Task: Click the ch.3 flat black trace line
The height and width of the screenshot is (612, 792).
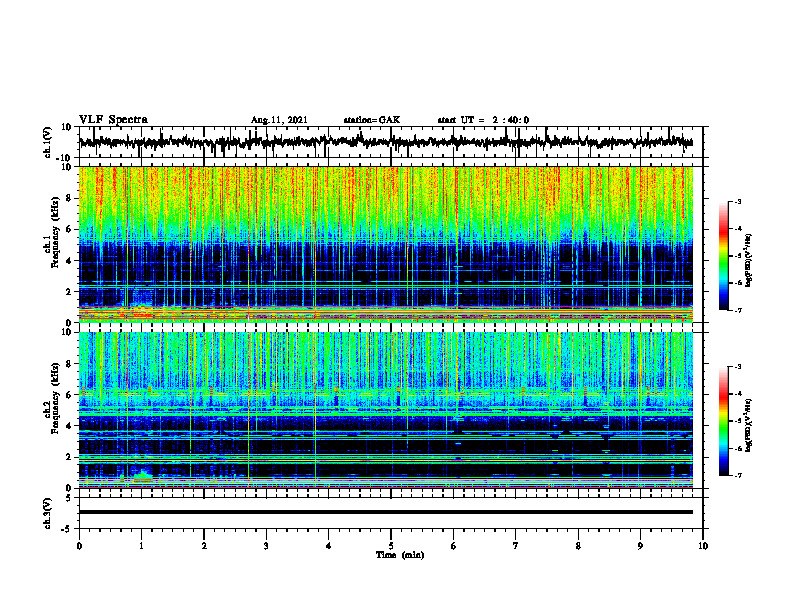Action: coord(386,512)
